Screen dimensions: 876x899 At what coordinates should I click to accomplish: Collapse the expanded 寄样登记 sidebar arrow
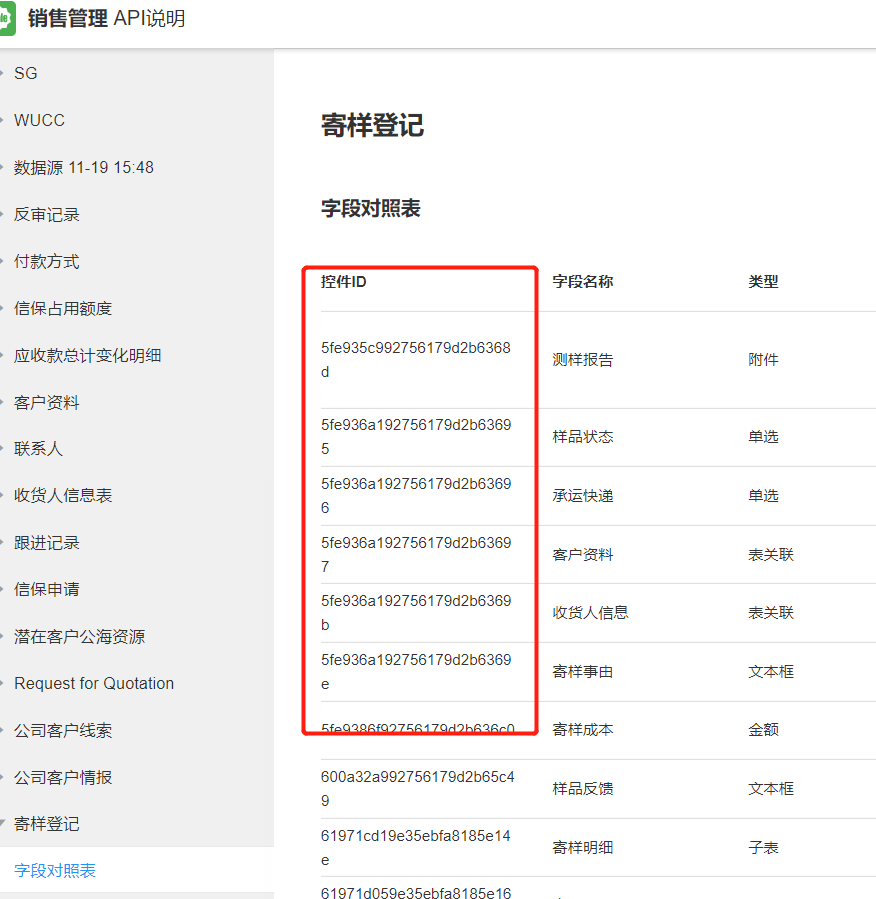coord(3,824)
